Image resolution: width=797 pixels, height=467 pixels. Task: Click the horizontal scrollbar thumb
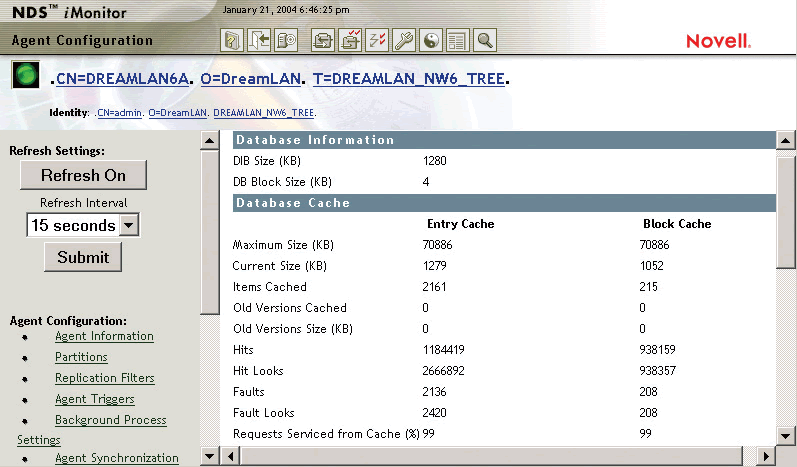[x=491, y=456]
